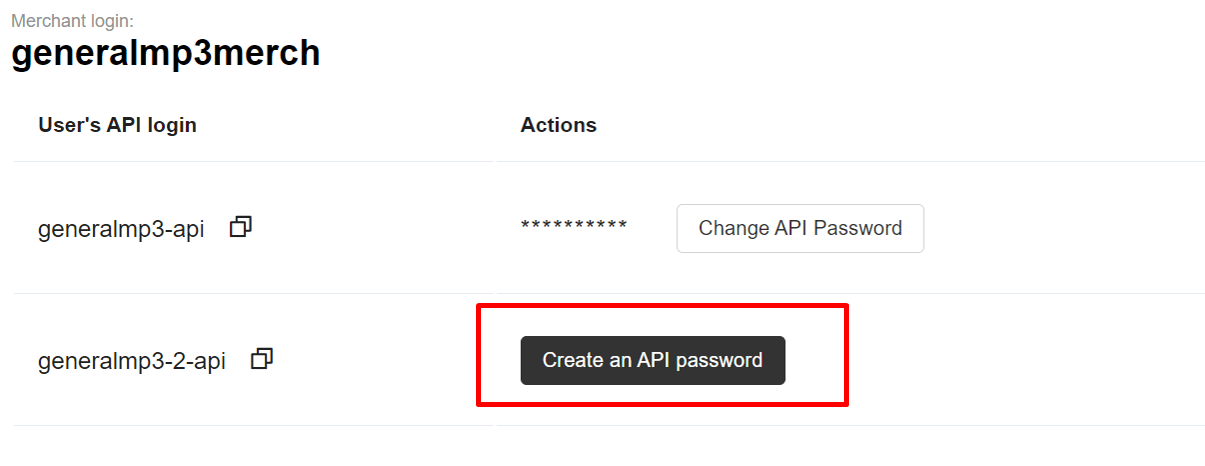
Task: Click the Actions column header
Action: coord(558,125)
